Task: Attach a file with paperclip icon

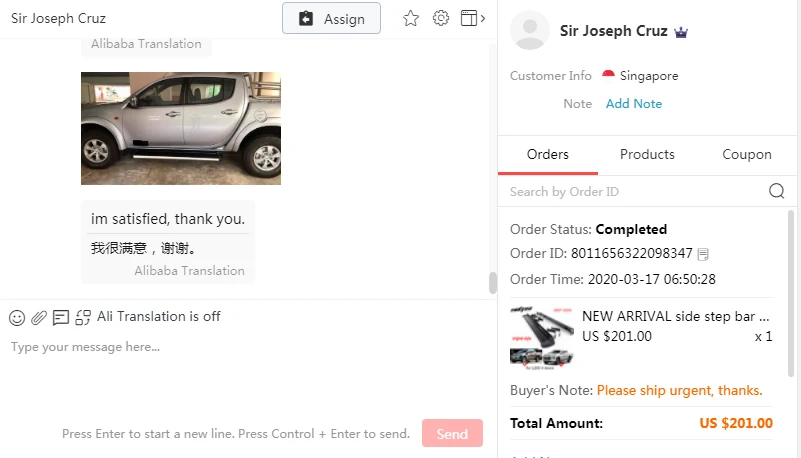Action: (39, 318)
